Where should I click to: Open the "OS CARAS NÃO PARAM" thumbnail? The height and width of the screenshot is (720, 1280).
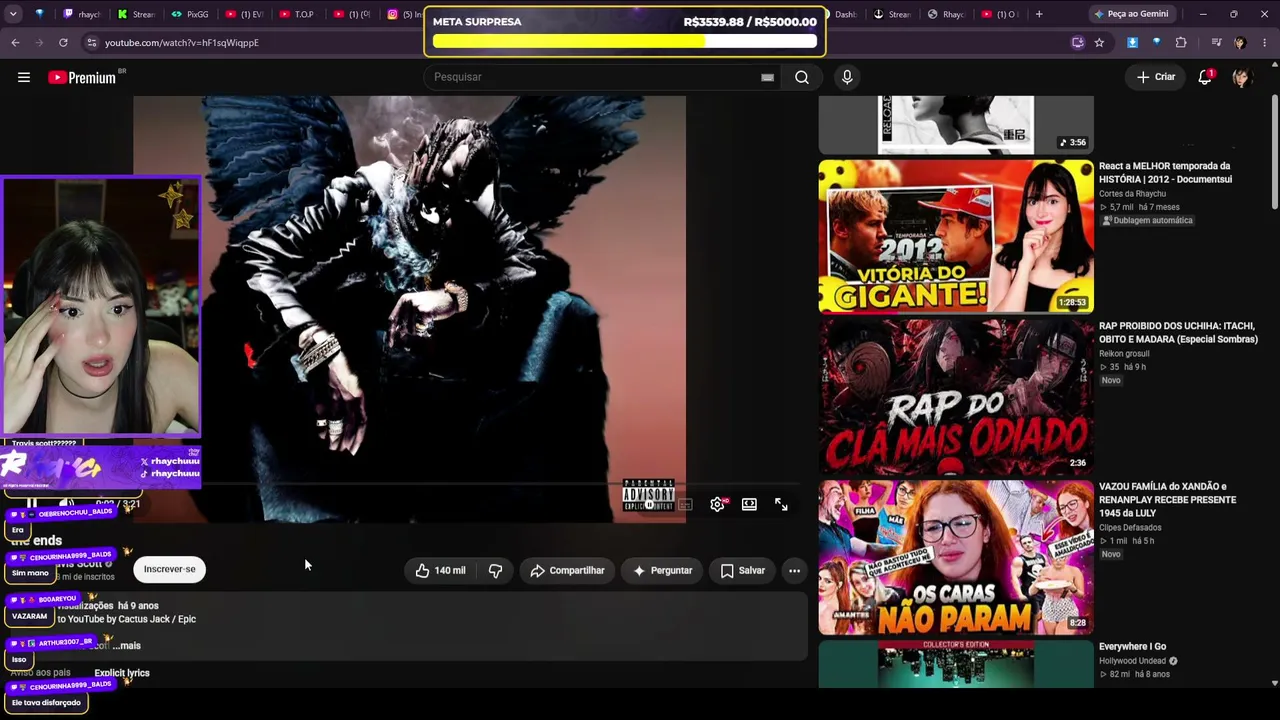[x=956, y=557]
